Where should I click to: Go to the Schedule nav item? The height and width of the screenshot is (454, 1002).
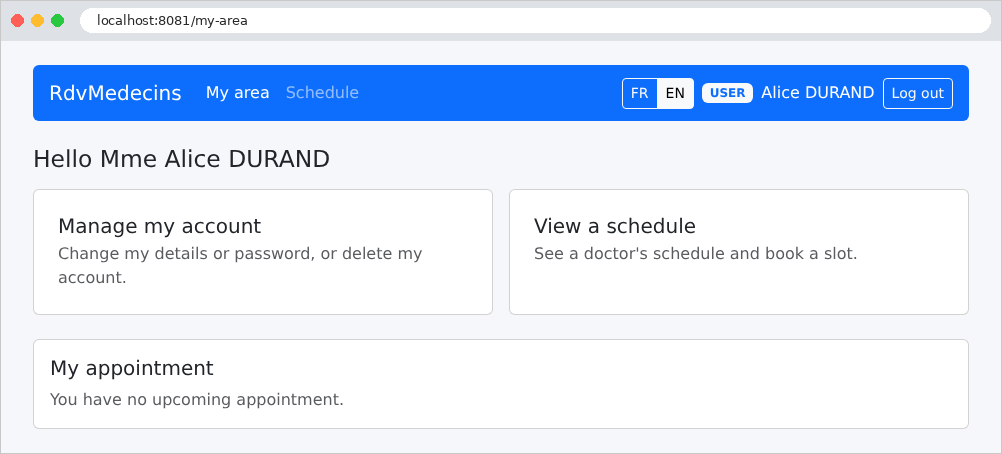(322, 93)
